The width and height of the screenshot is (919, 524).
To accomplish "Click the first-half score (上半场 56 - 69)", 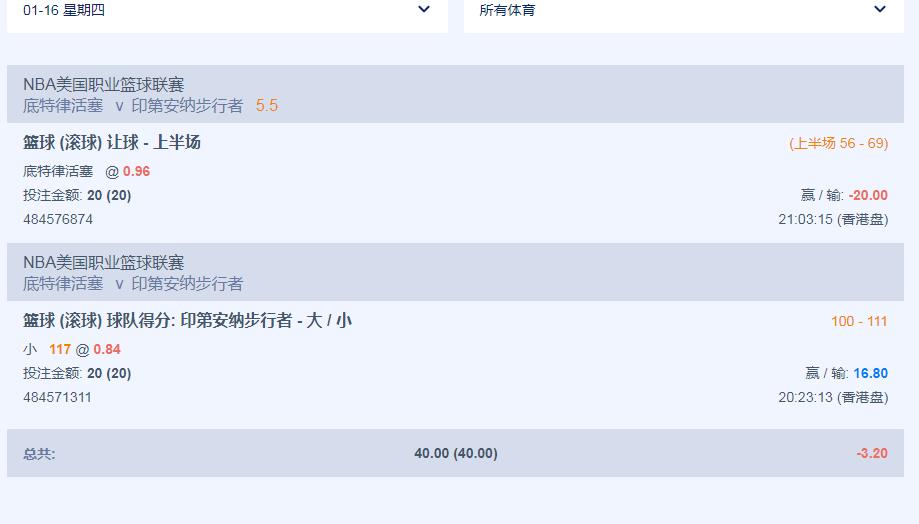I will pyautogui.click(x=838, y=143).
